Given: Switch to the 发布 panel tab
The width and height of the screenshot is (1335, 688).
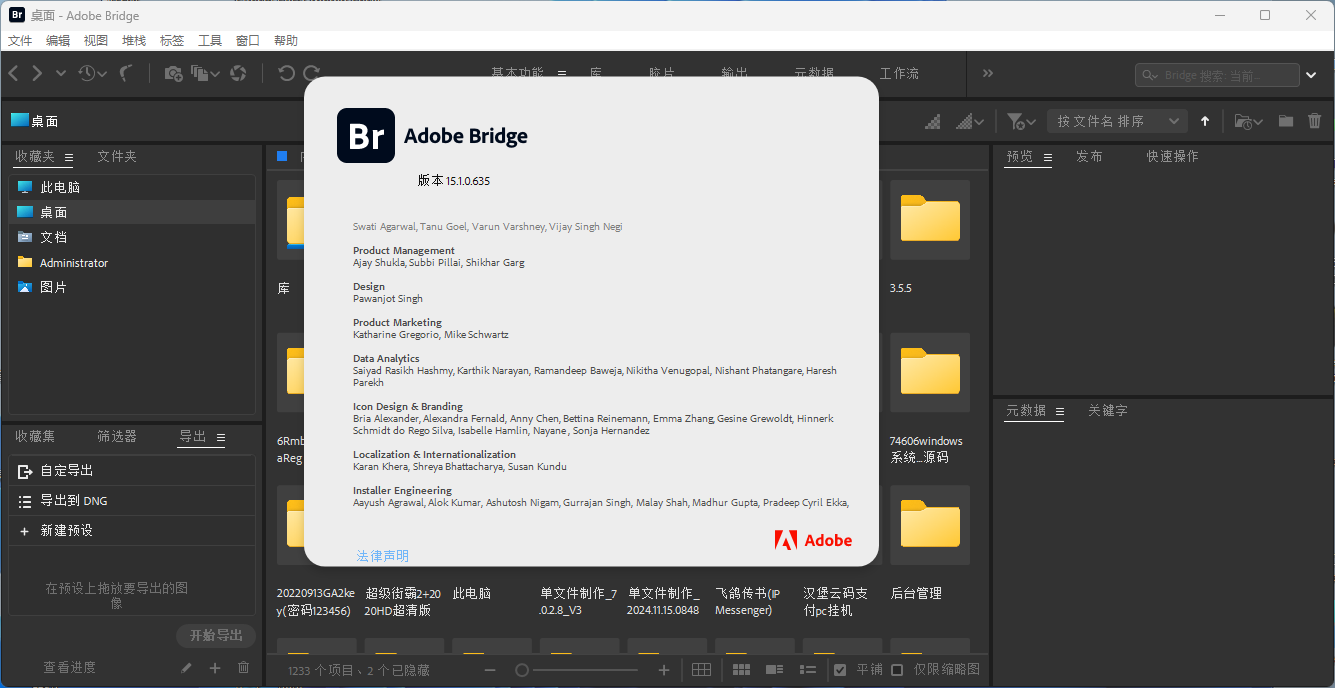Looking at the screenshot, I should [1089, 156].
